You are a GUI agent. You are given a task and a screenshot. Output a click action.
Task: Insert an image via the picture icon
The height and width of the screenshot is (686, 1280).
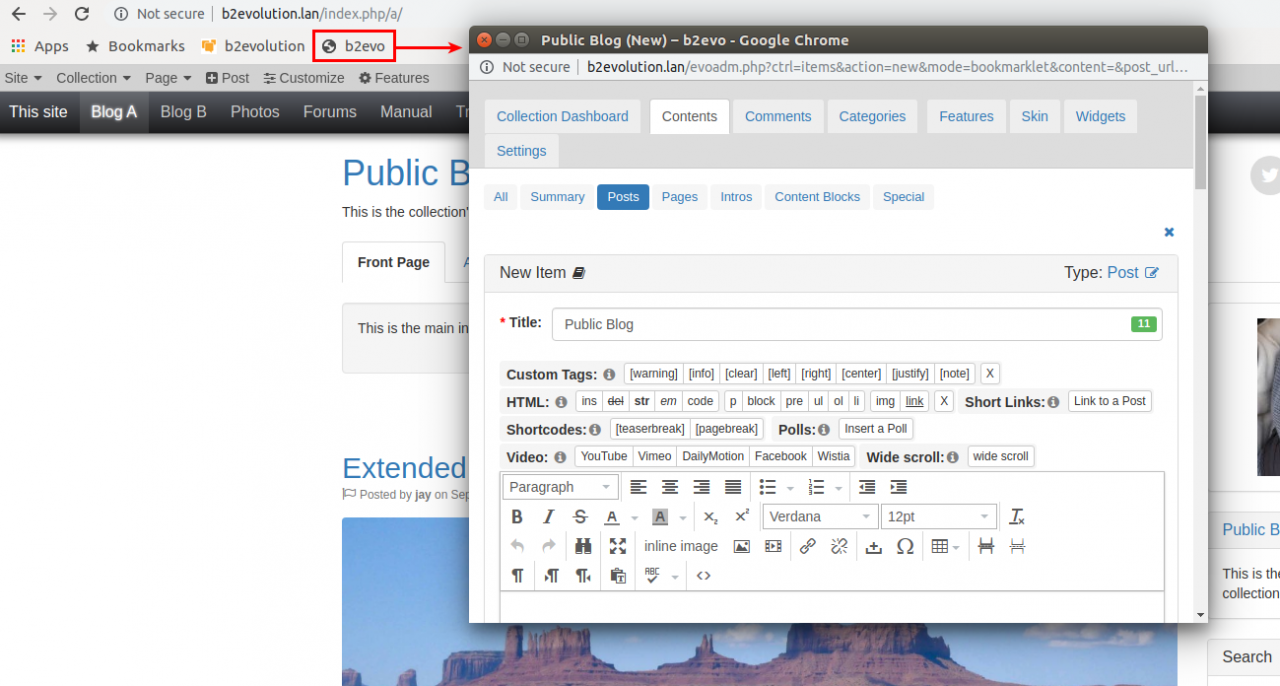click(x=742, y=546)
